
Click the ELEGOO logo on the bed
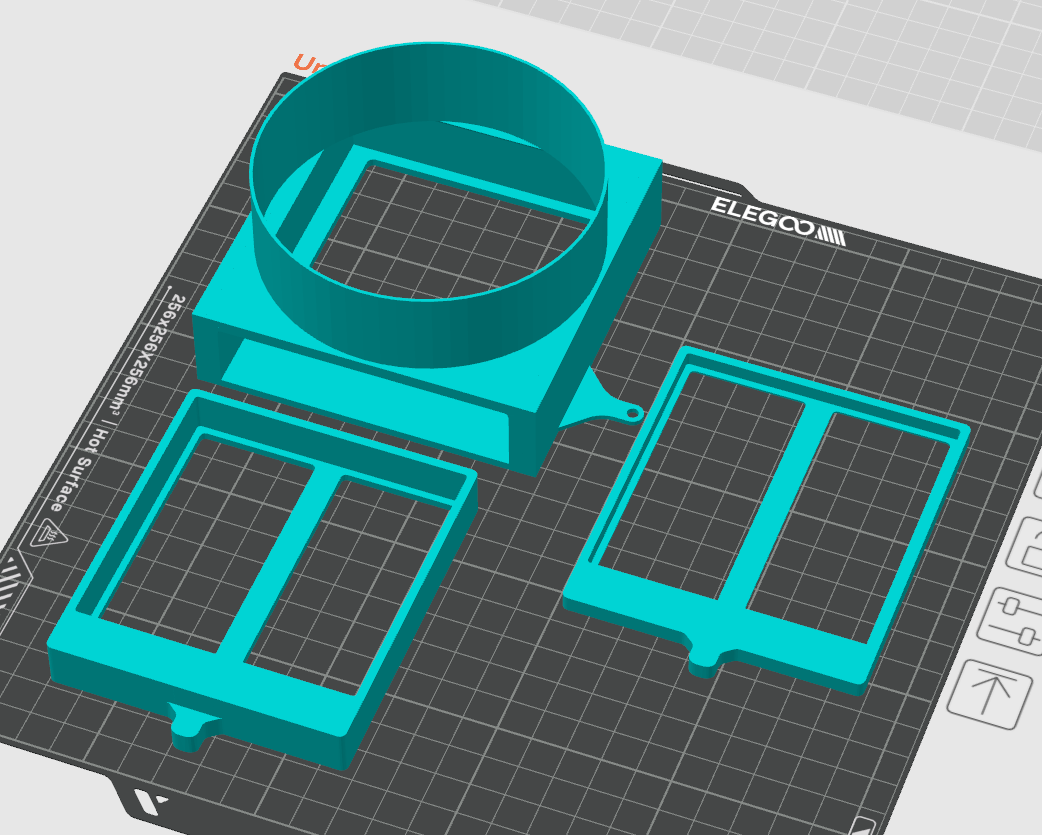[x=778, y=221]
